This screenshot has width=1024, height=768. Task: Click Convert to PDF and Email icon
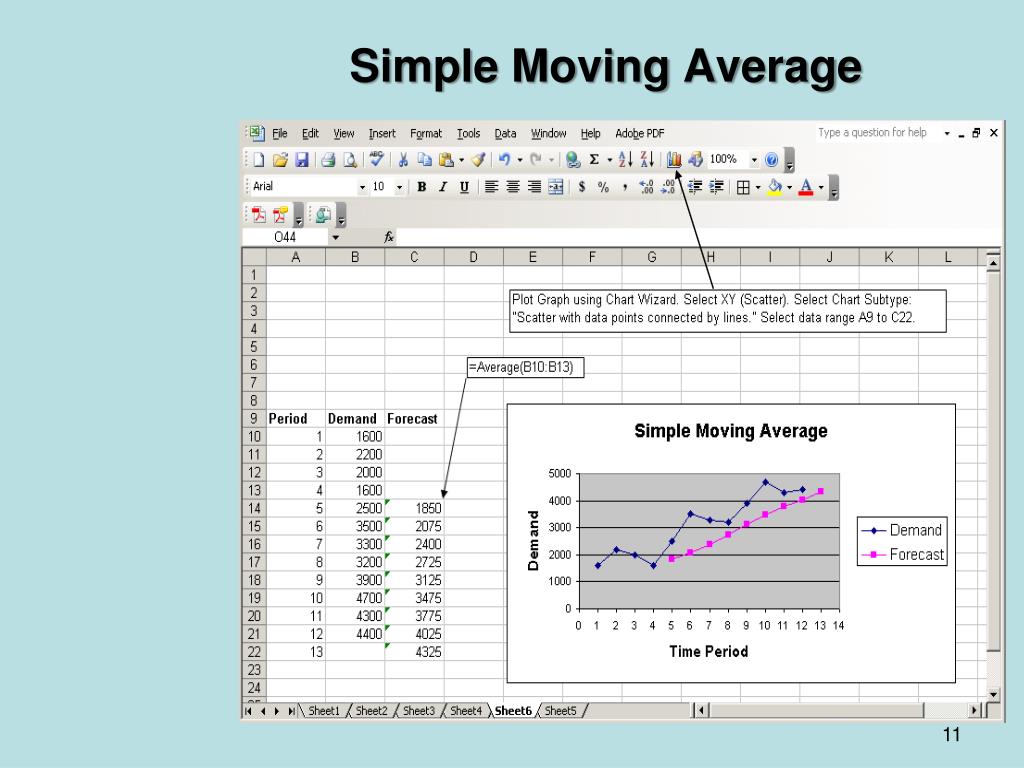pos(281,214)
